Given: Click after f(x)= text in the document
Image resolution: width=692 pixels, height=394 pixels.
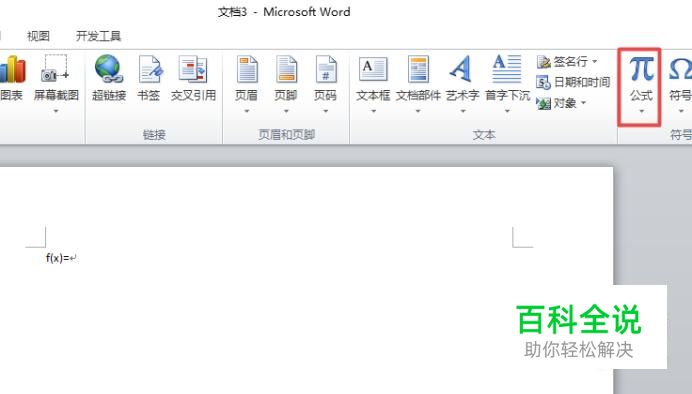Looking at the screenshot, I should [x=69, y=258].
